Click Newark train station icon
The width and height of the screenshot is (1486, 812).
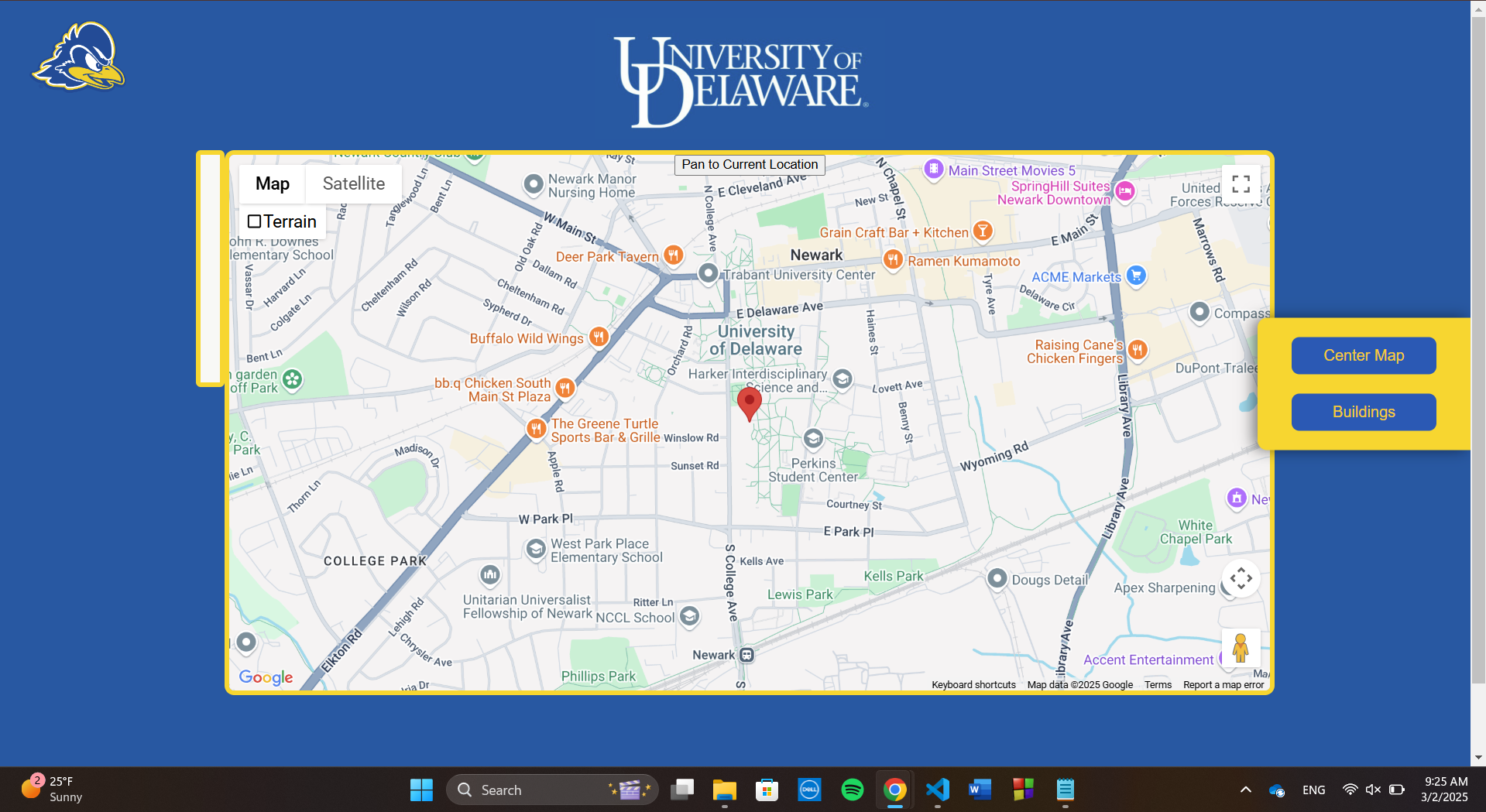point(746,655)
